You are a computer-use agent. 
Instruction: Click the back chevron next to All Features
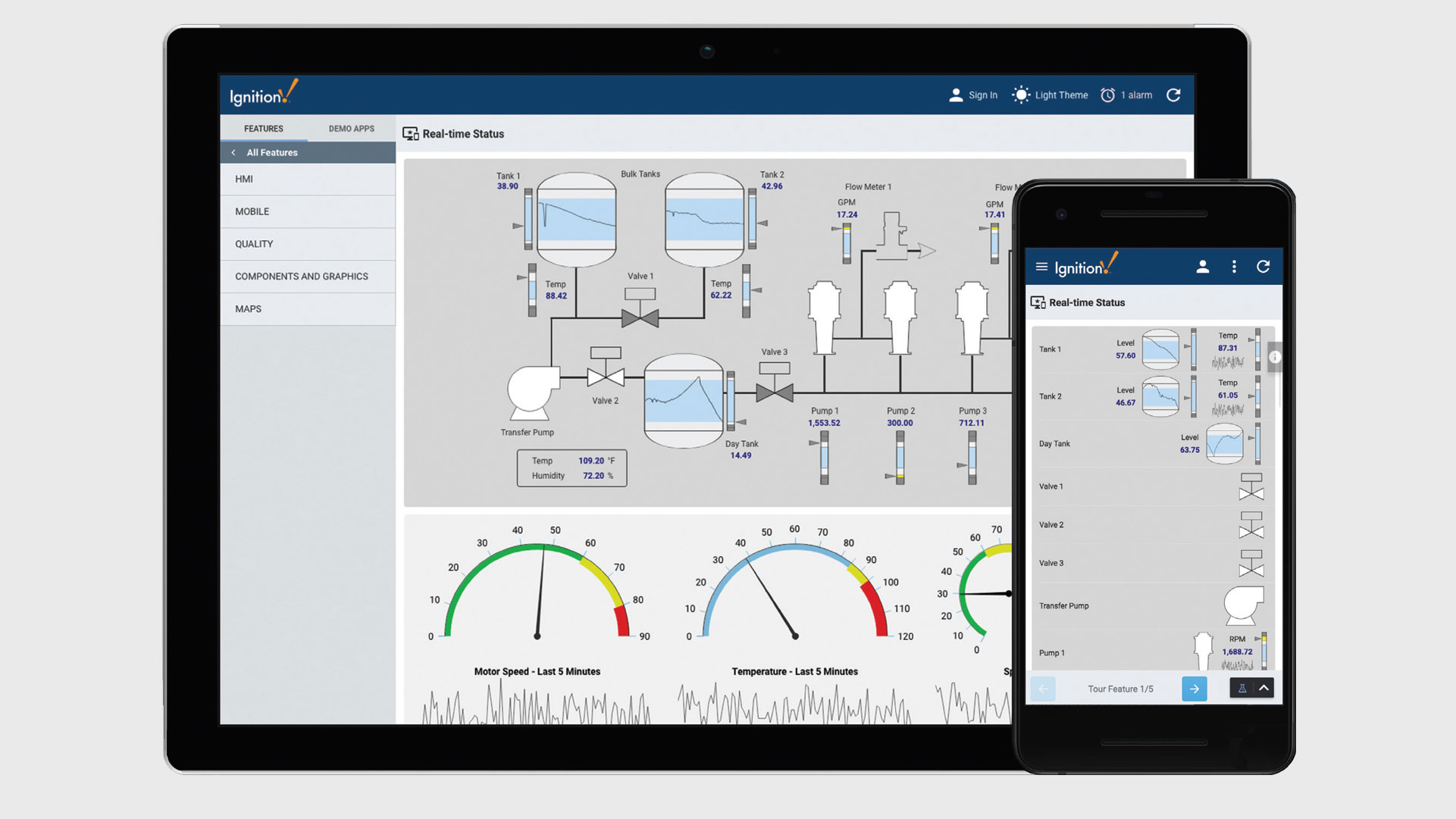tap(233, 152)
